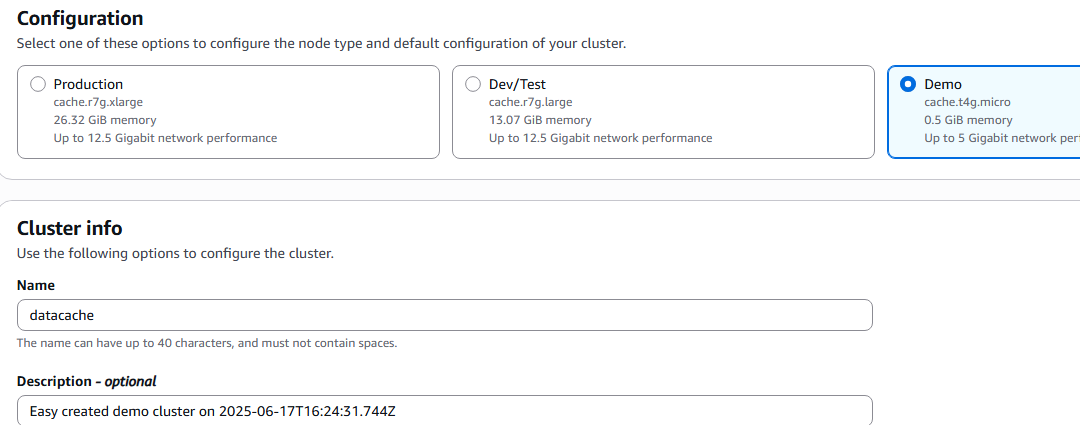1080x425 pixels.
Task: Select the Production radio button
Action: 38,84
